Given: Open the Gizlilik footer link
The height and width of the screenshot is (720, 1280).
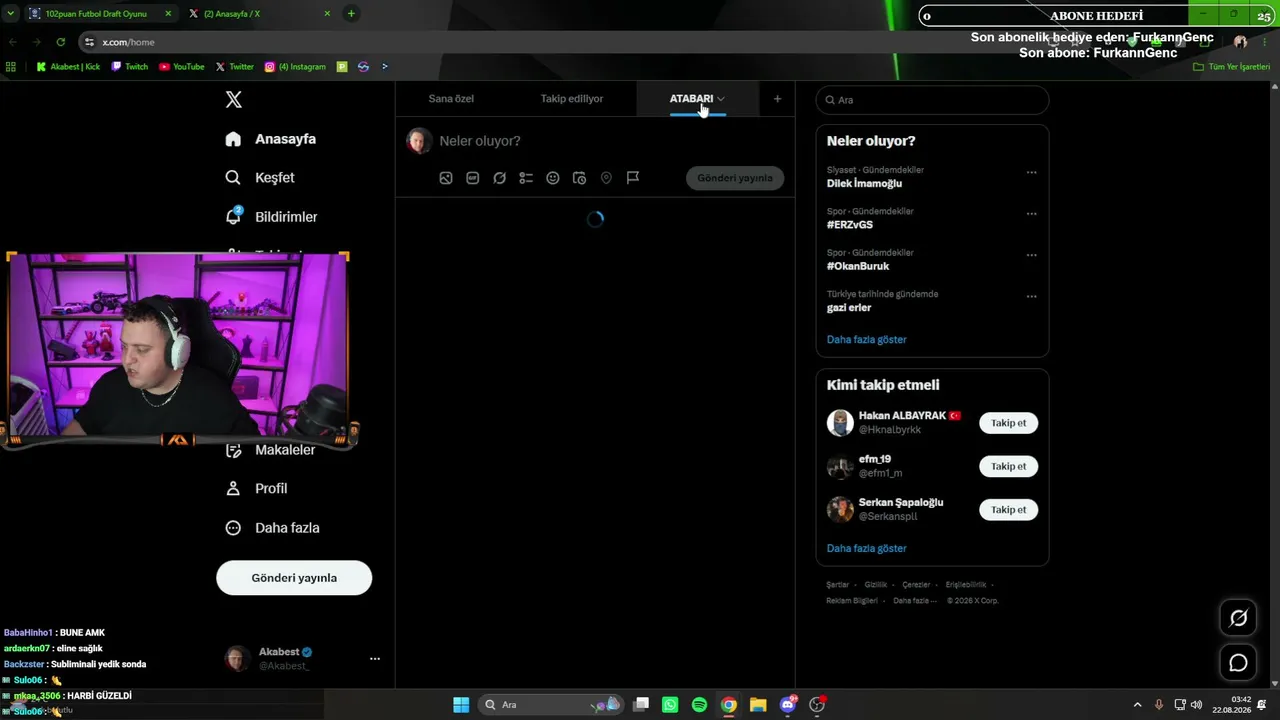Looking at the screenshot, I should click(x=875, y=585).
